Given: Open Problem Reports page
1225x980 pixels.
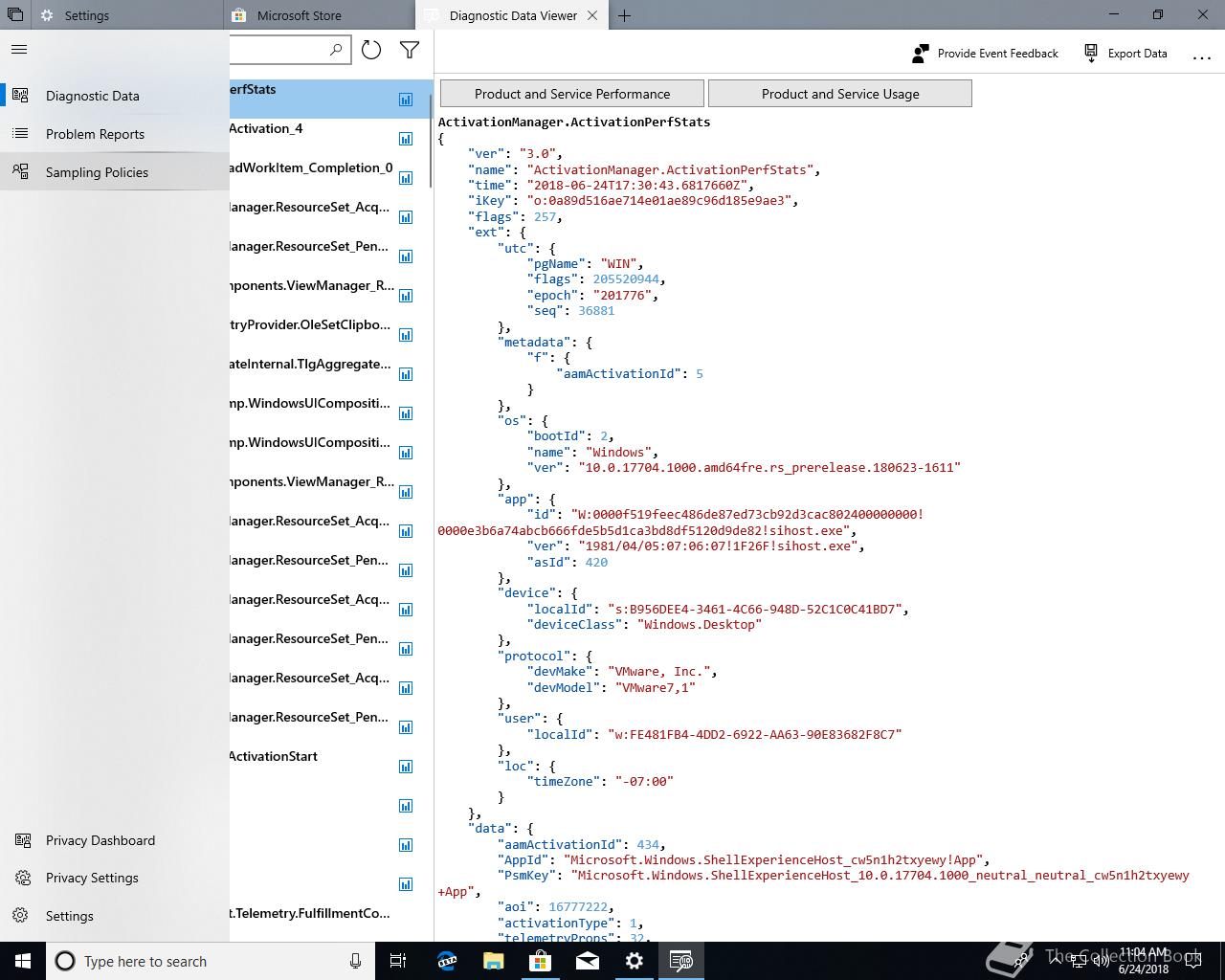Looking at the screenshot, I should tap(115, 134).
